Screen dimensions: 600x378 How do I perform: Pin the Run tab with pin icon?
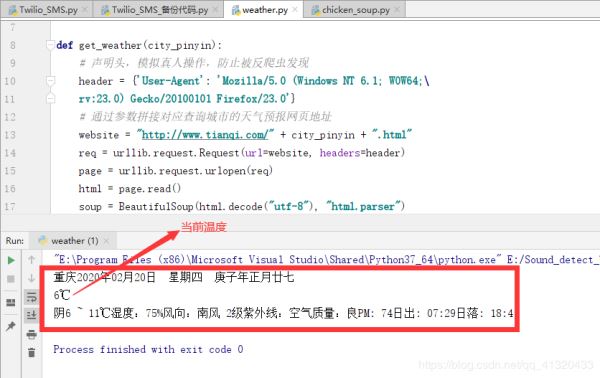point(11,326)
